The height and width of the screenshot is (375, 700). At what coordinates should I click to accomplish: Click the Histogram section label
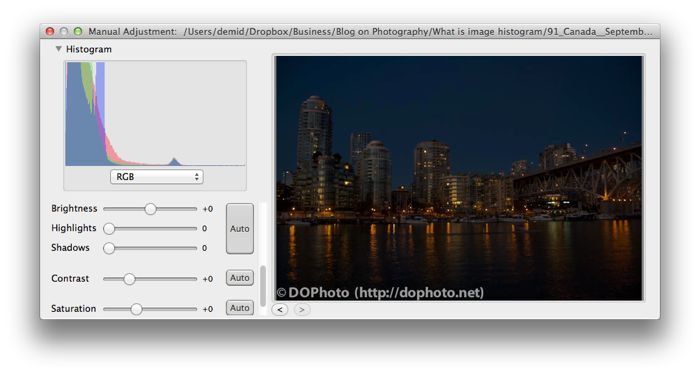pyautogui.click(x=89, y=49)
